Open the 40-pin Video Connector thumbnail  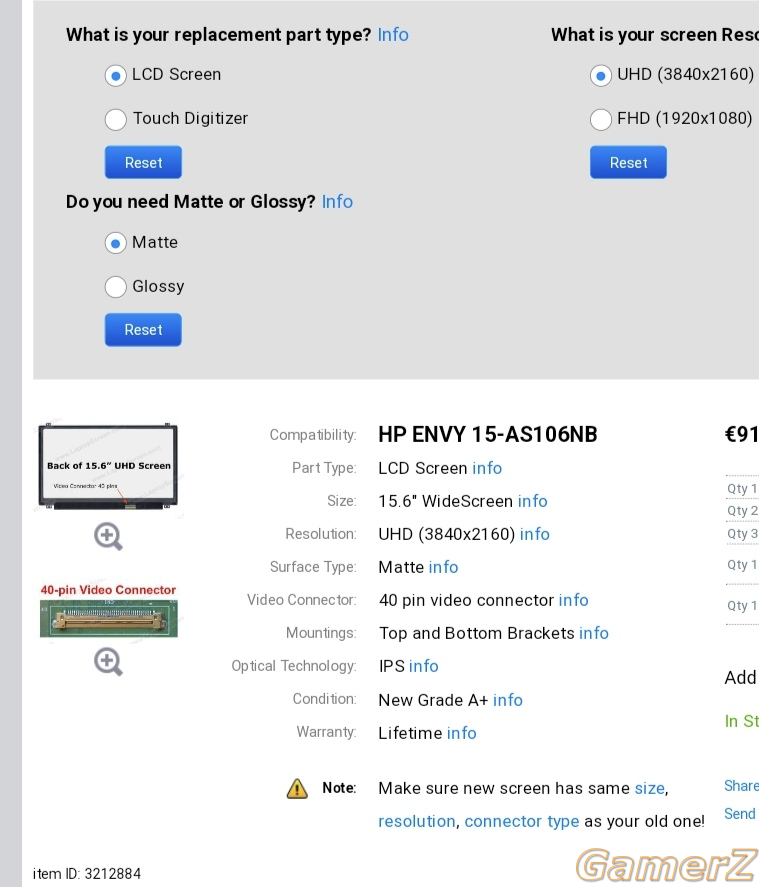click(x=108, y=610)
